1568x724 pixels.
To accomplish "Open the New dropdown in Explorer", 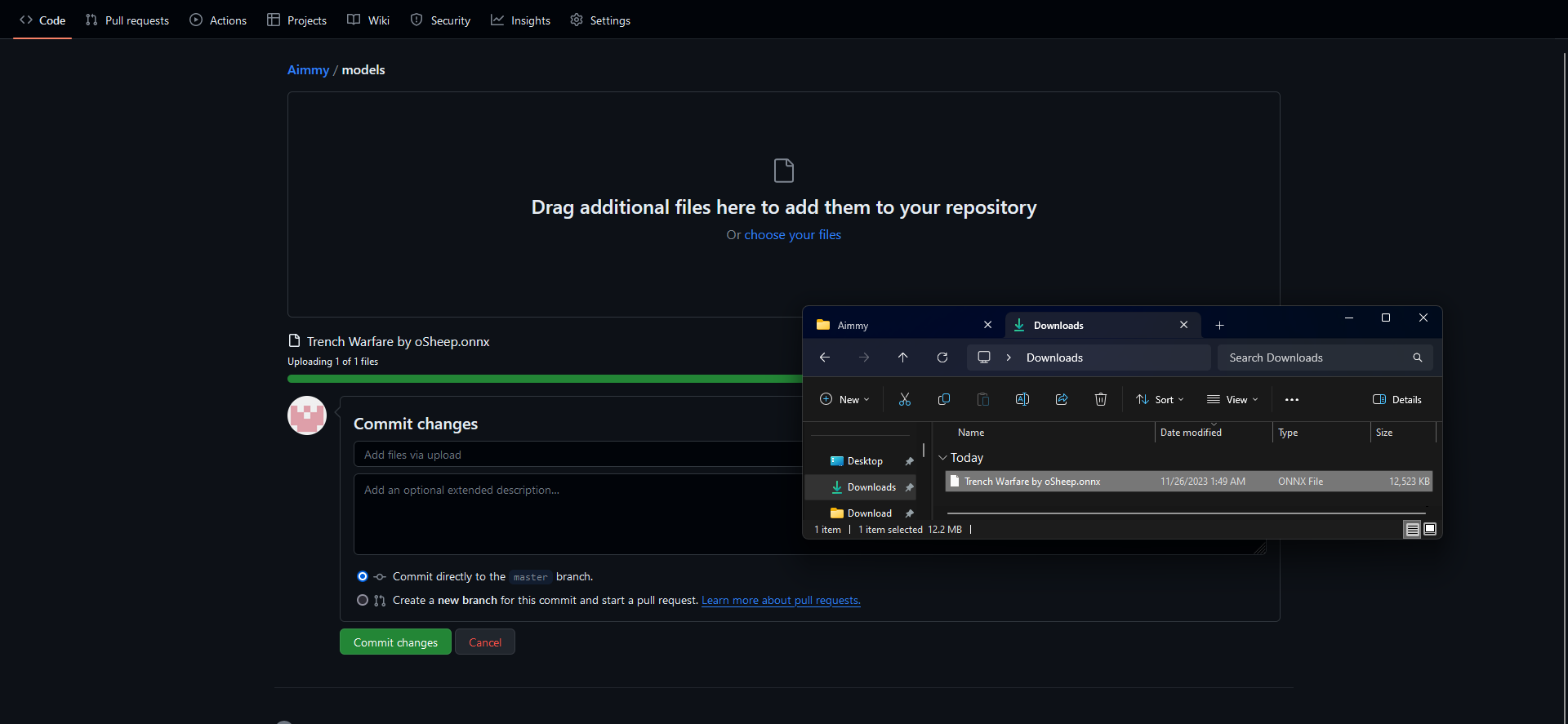I will 844,399.
